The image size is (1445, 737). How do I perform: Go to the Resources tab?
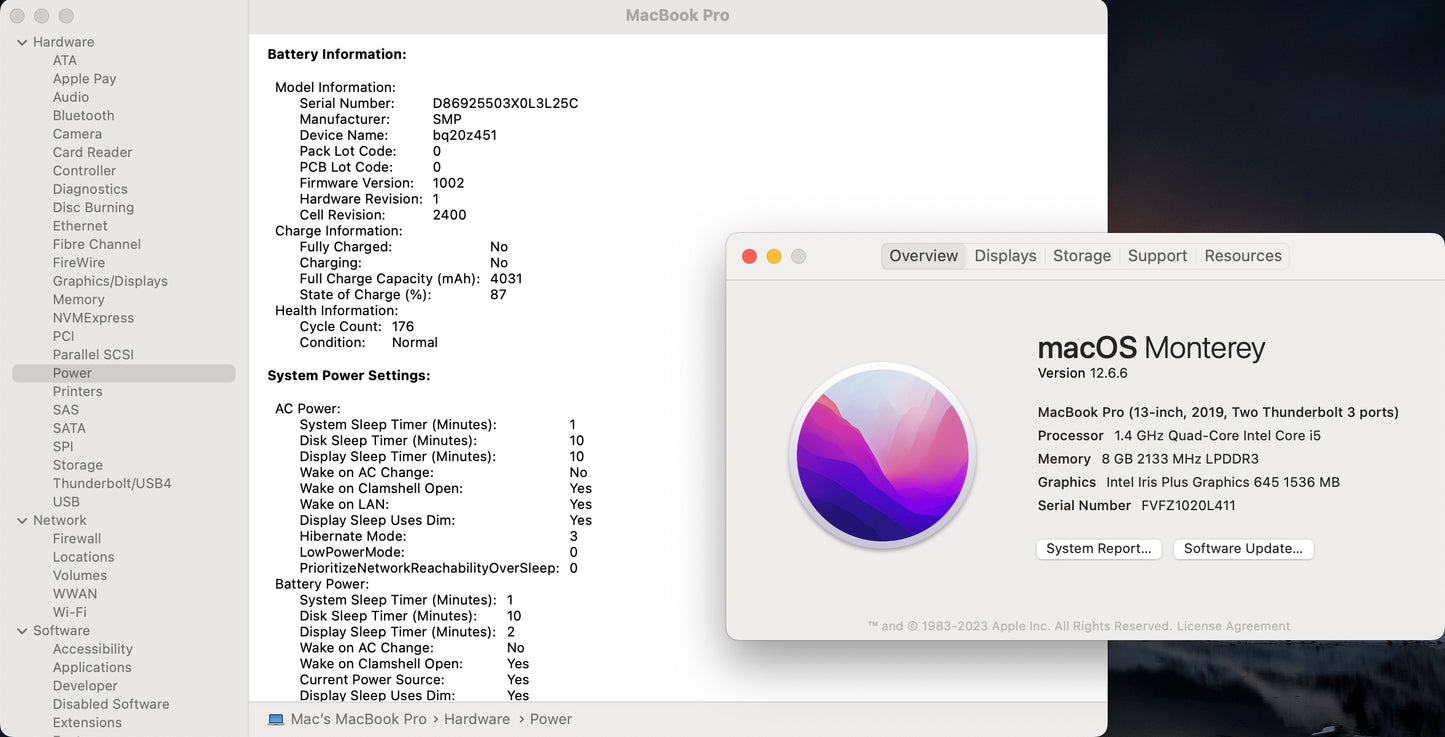point(1242,256)
